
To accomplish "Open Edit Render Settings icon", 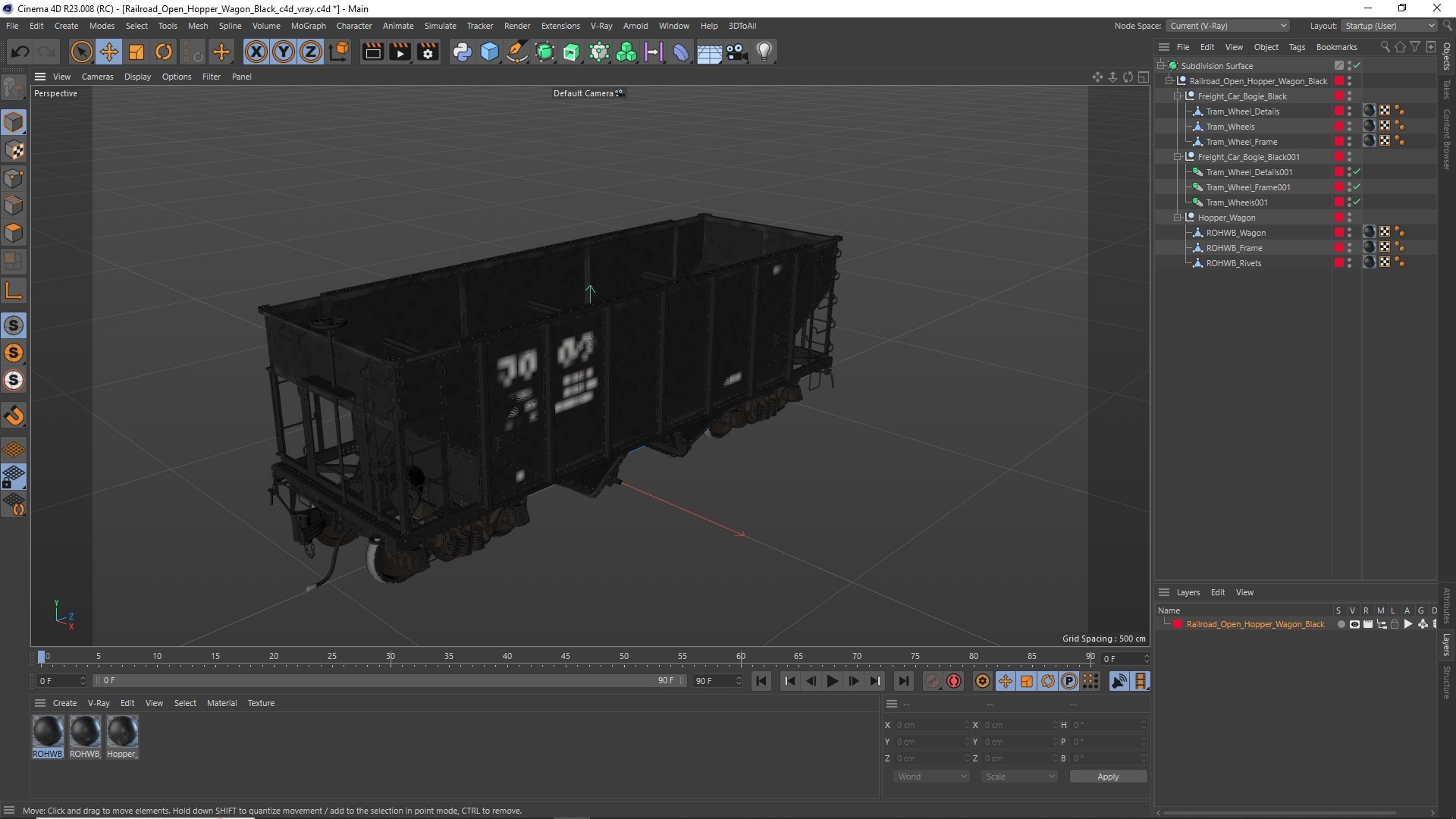I will (x=428, y=52).
